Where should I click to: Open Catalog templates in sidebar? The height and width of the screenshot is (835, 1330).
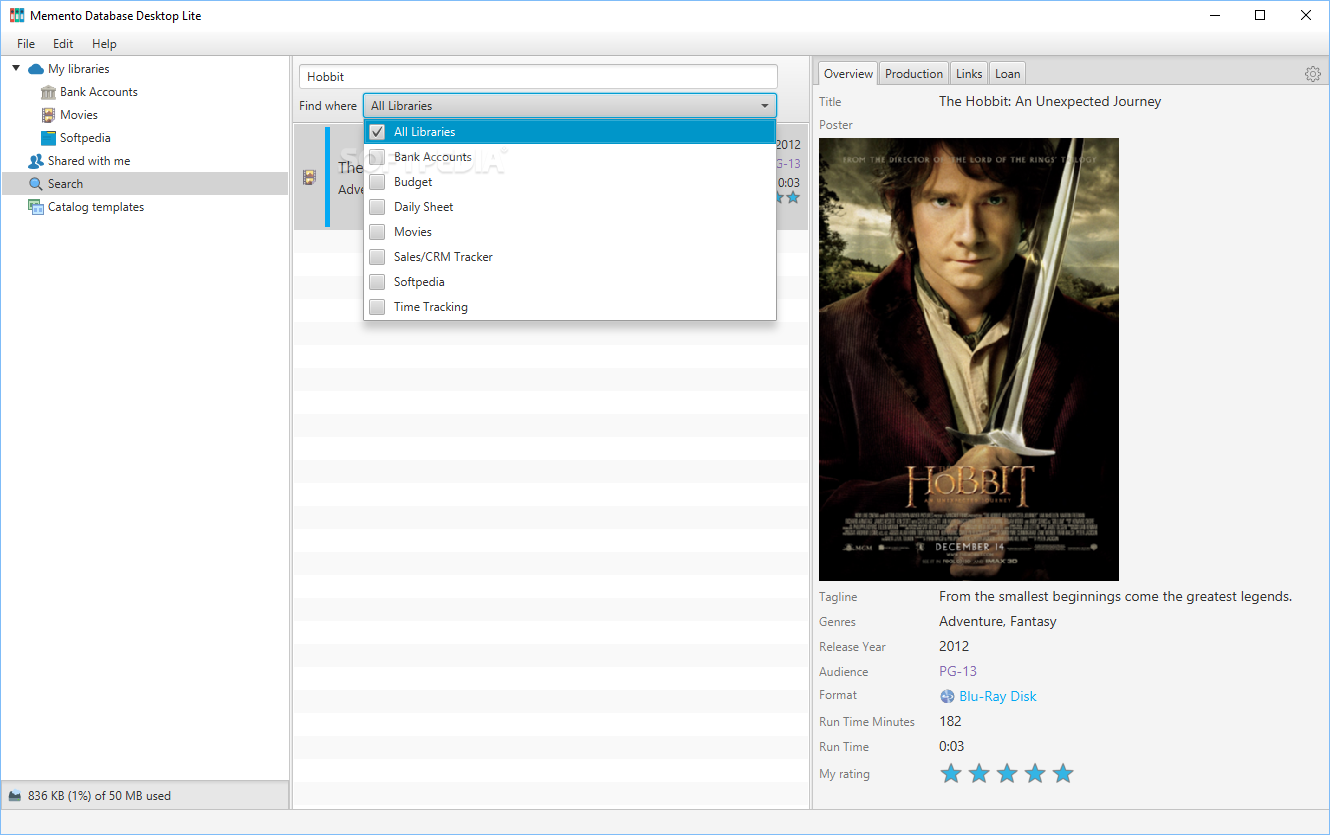(x=96, y=207)
